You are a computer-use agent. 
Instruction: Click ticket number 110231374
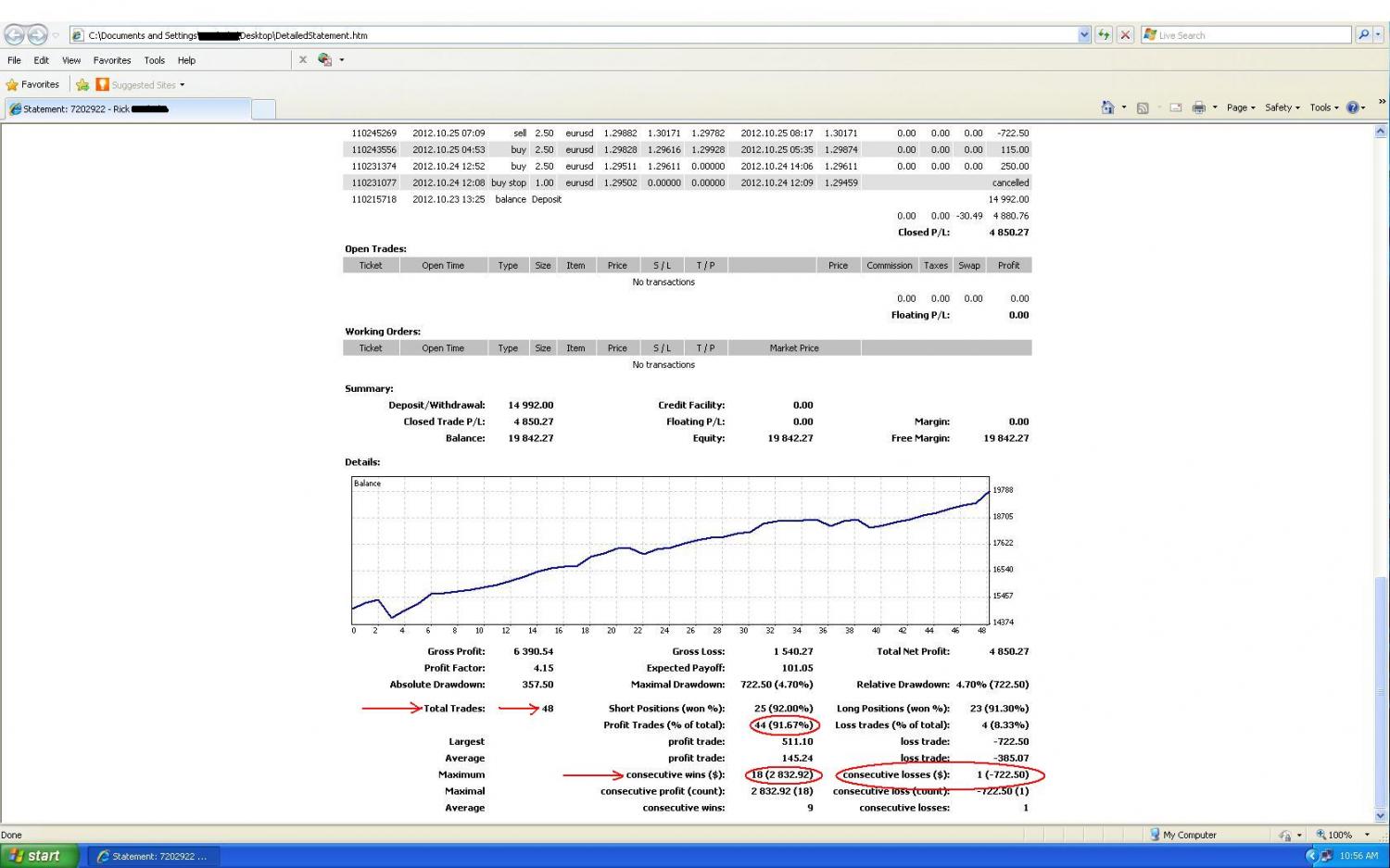coord(373,167)
